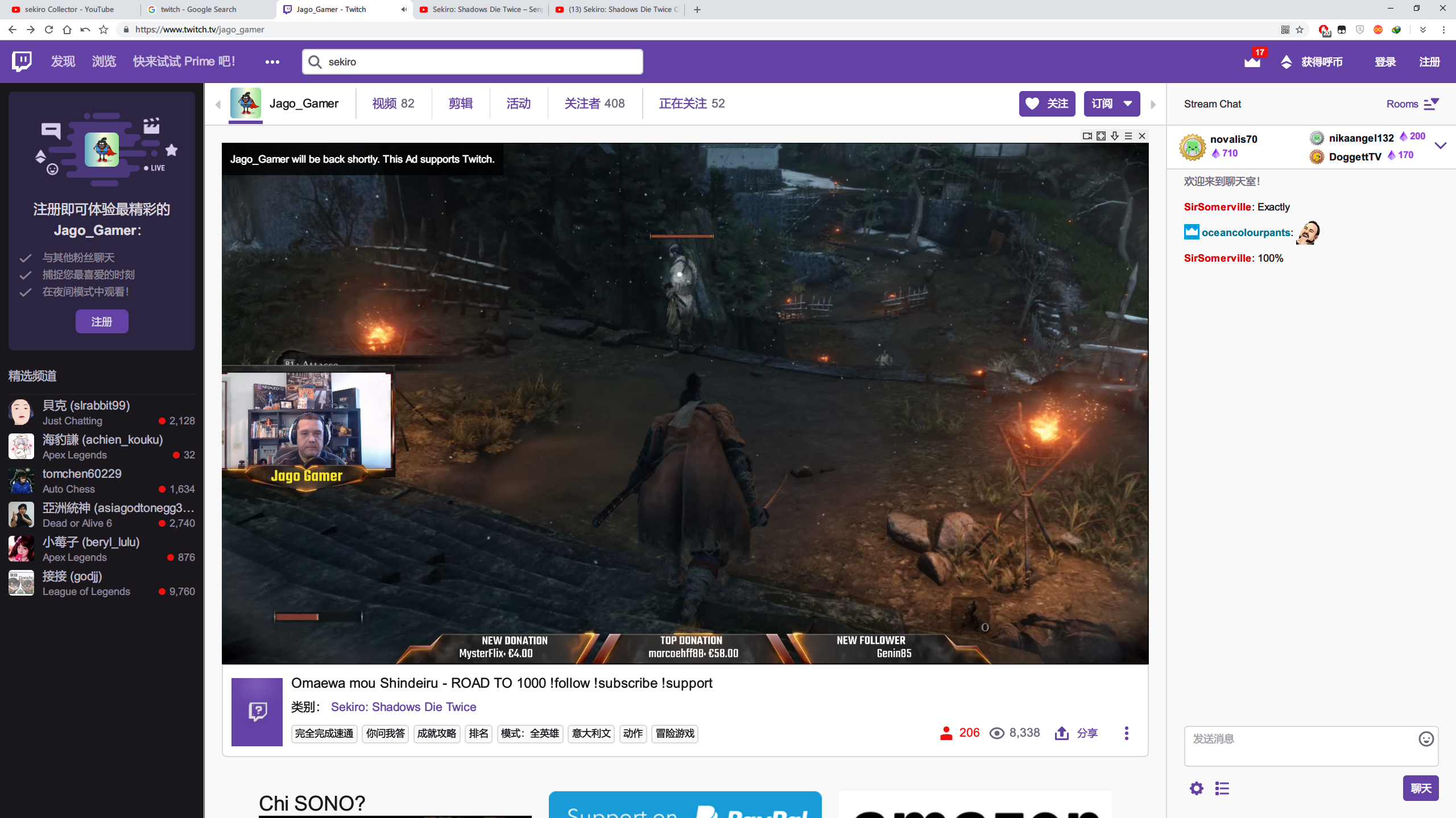Image resolution: width=1456 pixels, height=818 pixels.
Task: Toggle follow with the 关注 heart button
Action: coord(1047,104)
